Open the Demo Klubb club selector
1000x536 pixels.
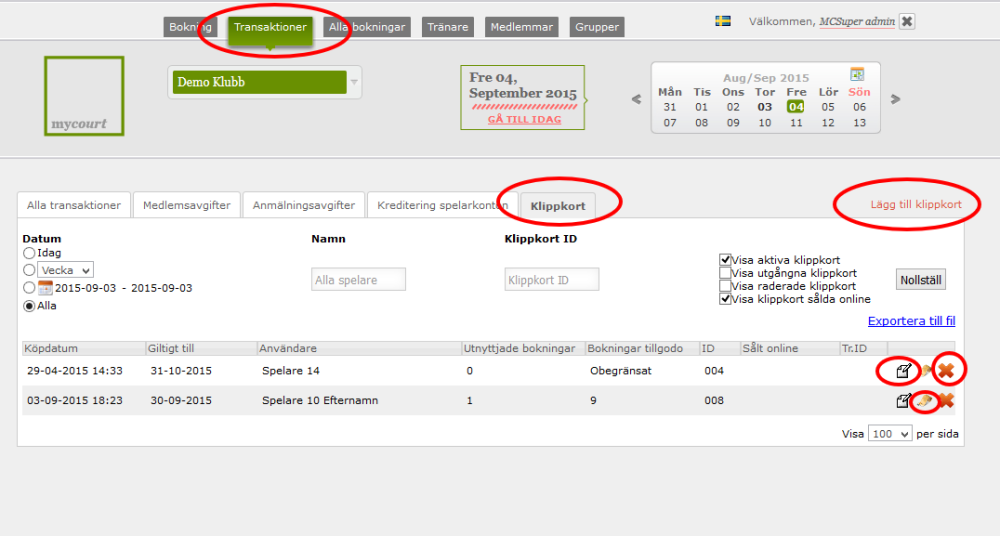[265, 82]
